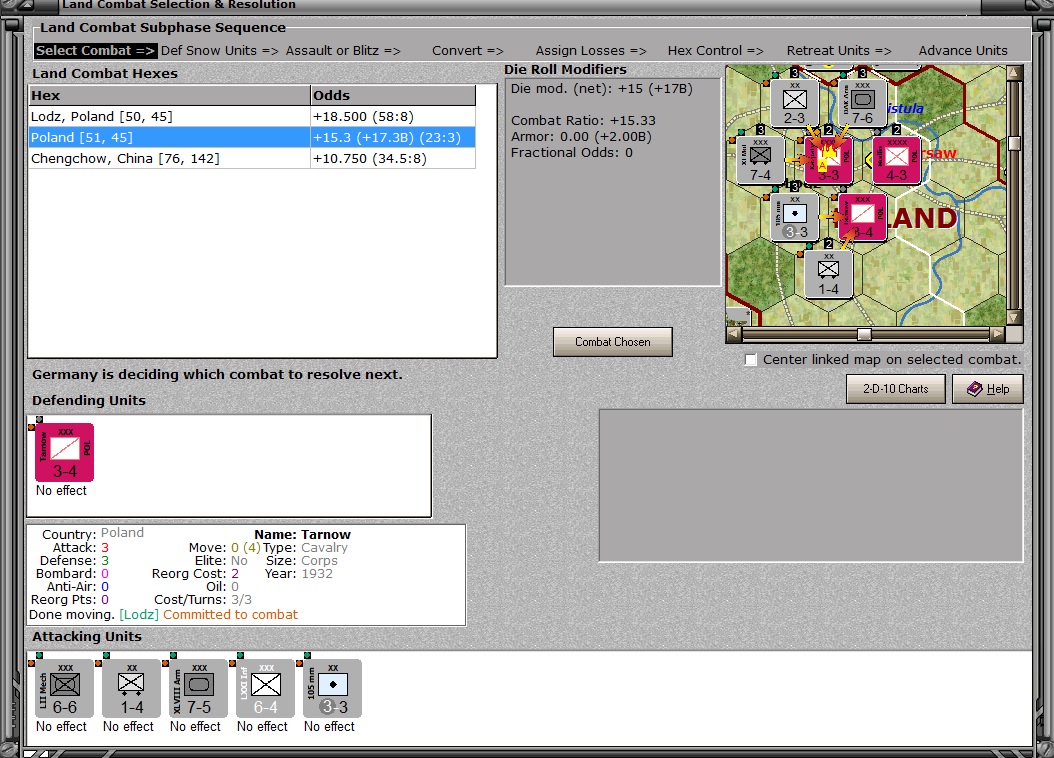Click the Die mod. (net): +15 (+17B) text
The width and height of the screenshot is (1054, 758).
601,89
